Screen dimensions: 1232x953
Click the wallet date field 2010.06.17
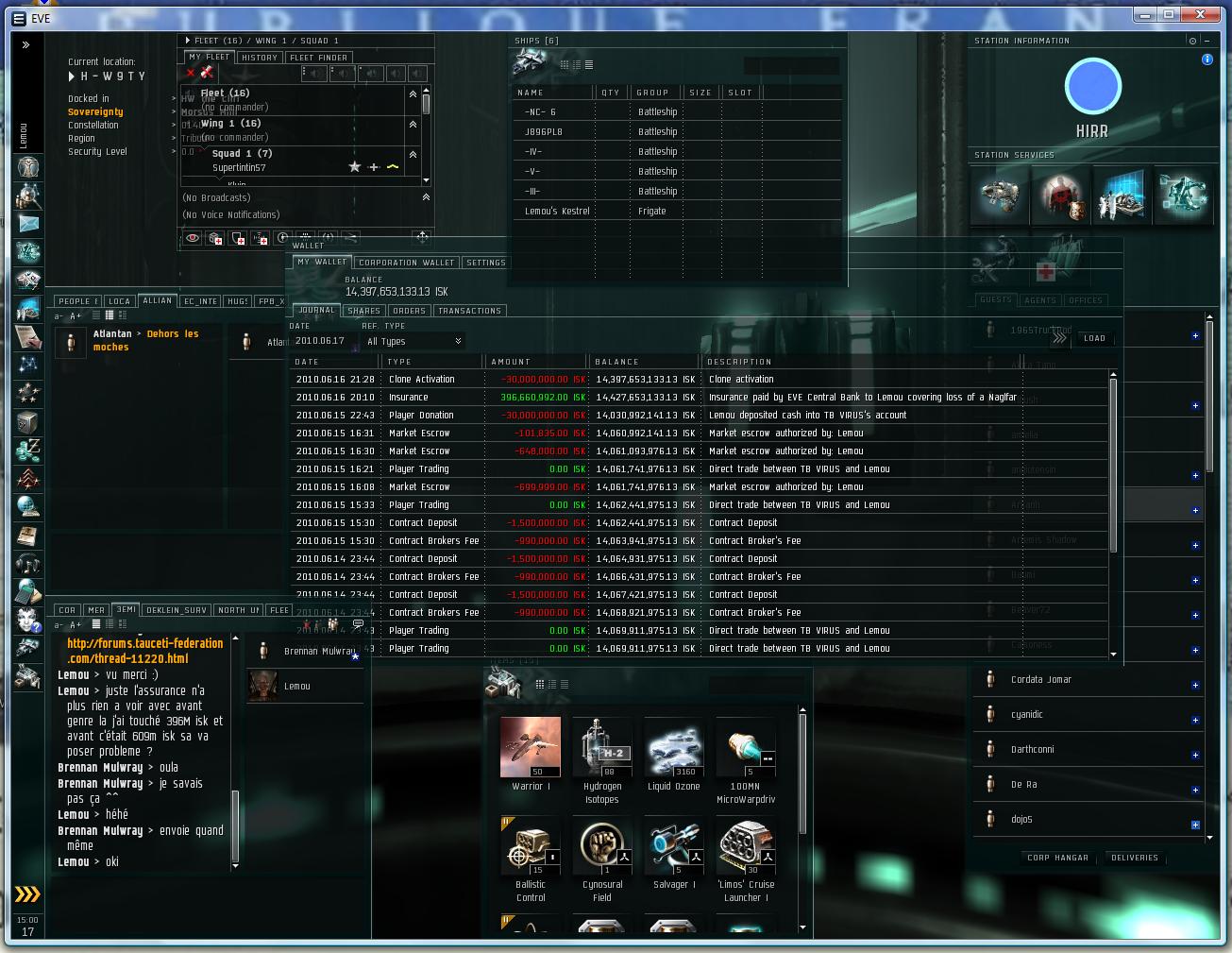(323, 341)
